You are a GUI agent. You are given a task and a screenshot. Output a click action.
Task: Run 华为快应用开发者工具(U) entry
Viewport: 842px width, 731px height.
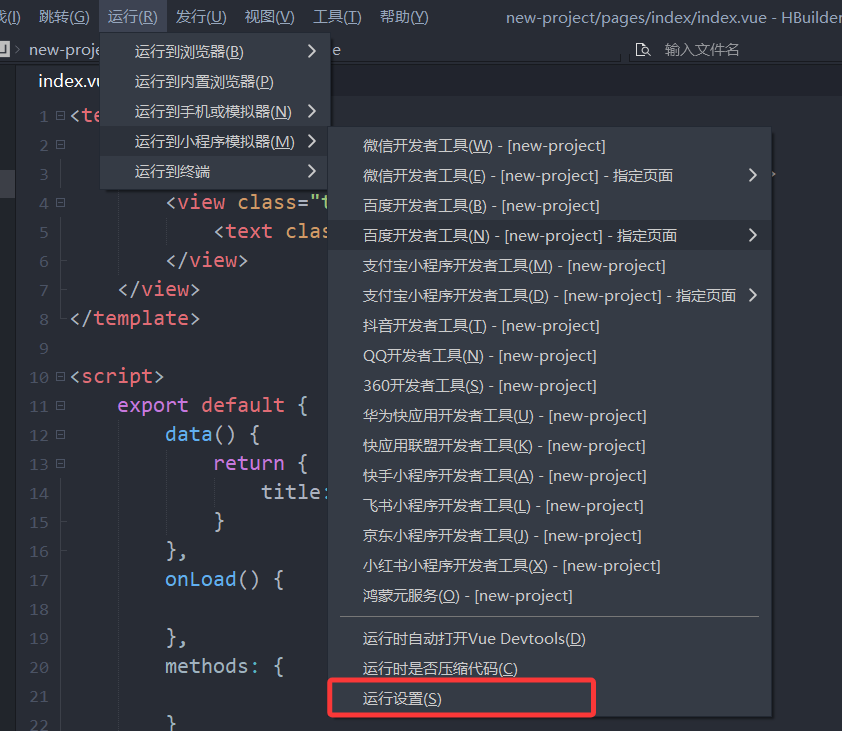pyautogui.click(x=550, y=416)
